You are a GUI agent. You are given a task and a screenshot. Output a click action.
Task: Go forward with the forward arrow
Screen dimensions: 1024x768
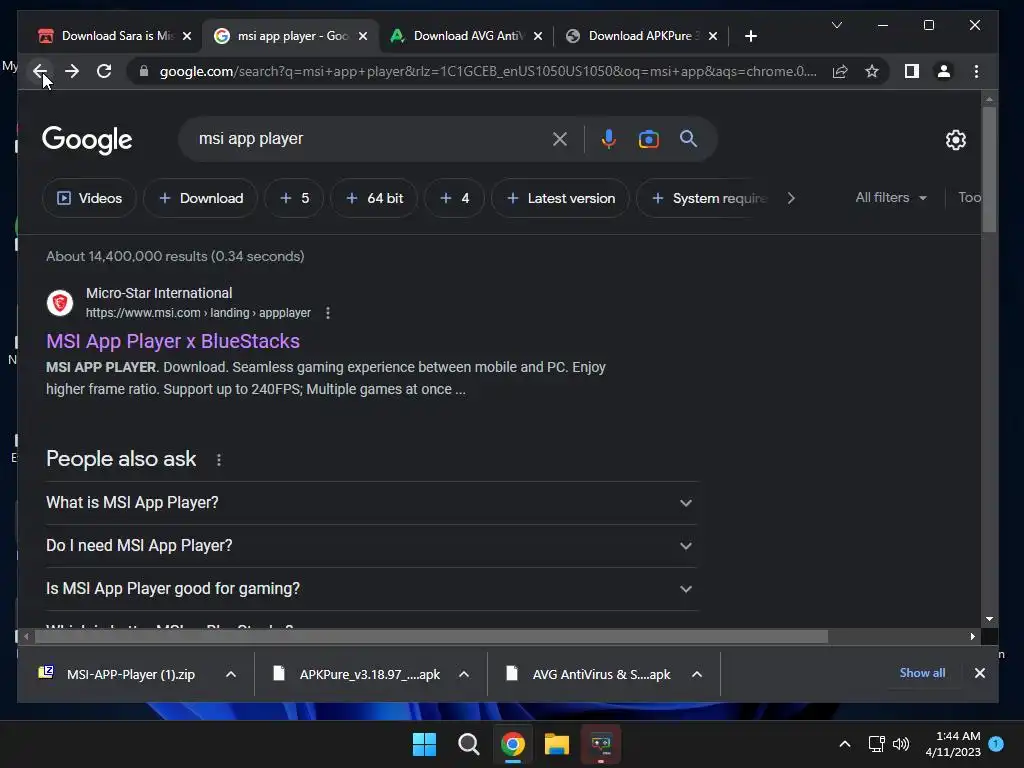point(72,71)
